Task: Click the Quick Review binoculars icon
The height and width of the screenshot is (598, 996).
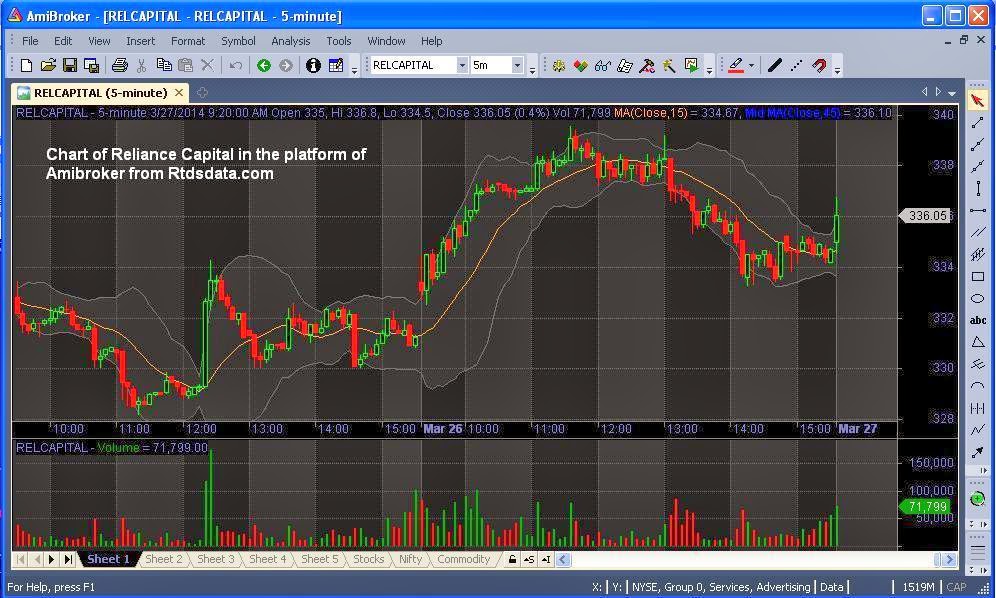Action: (602, 65)
